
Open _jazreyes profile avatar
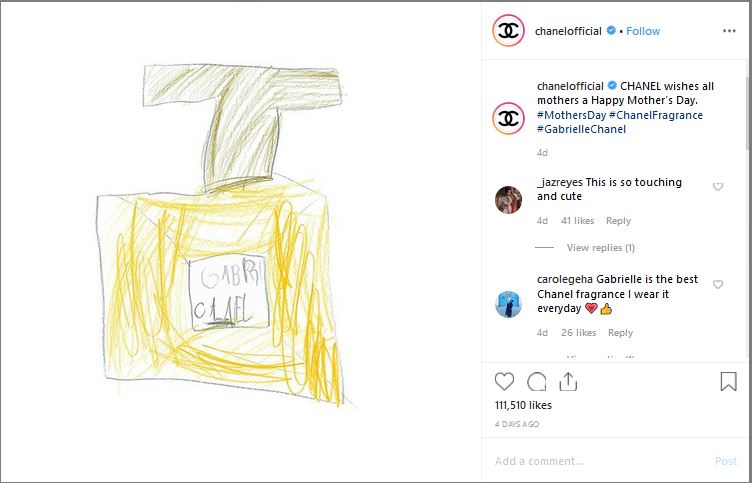pos(508,200)
